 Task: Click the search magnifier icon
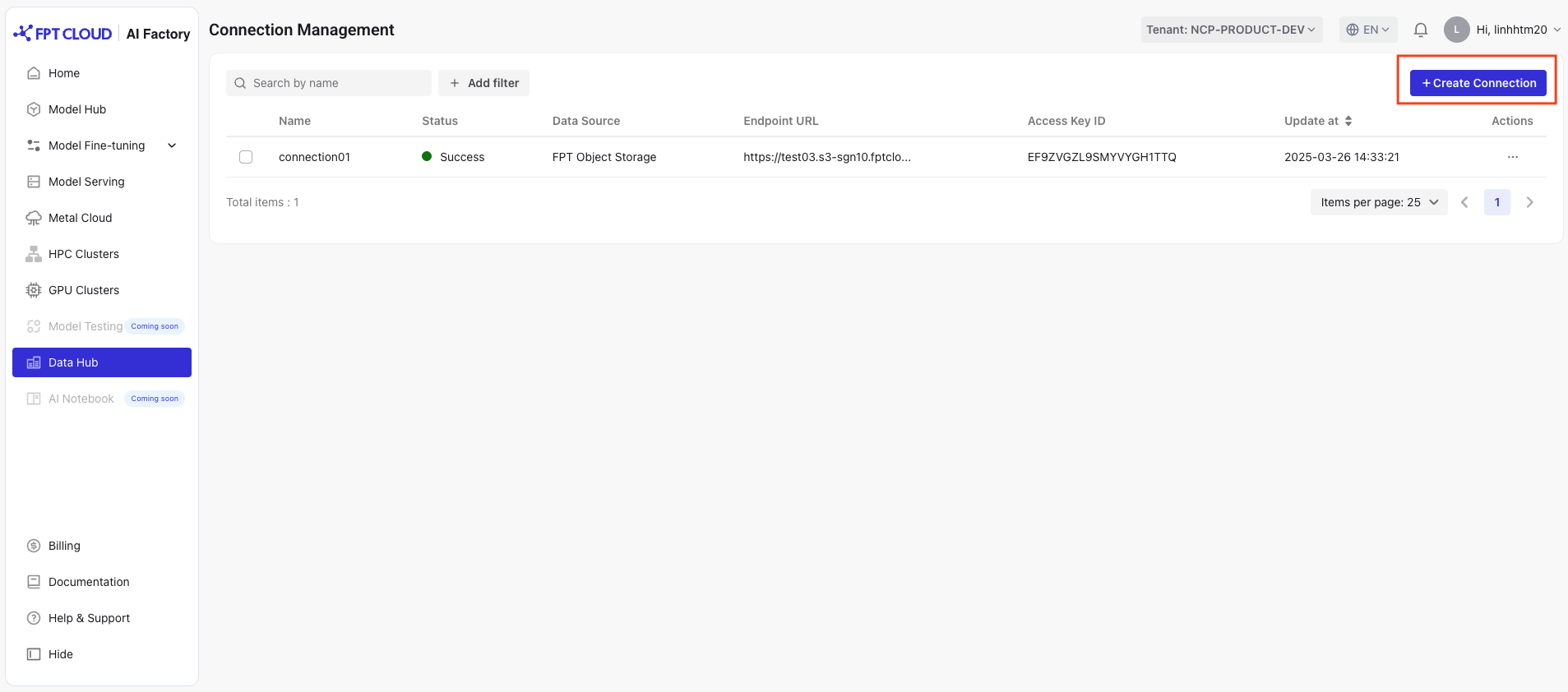coord(240,83)
